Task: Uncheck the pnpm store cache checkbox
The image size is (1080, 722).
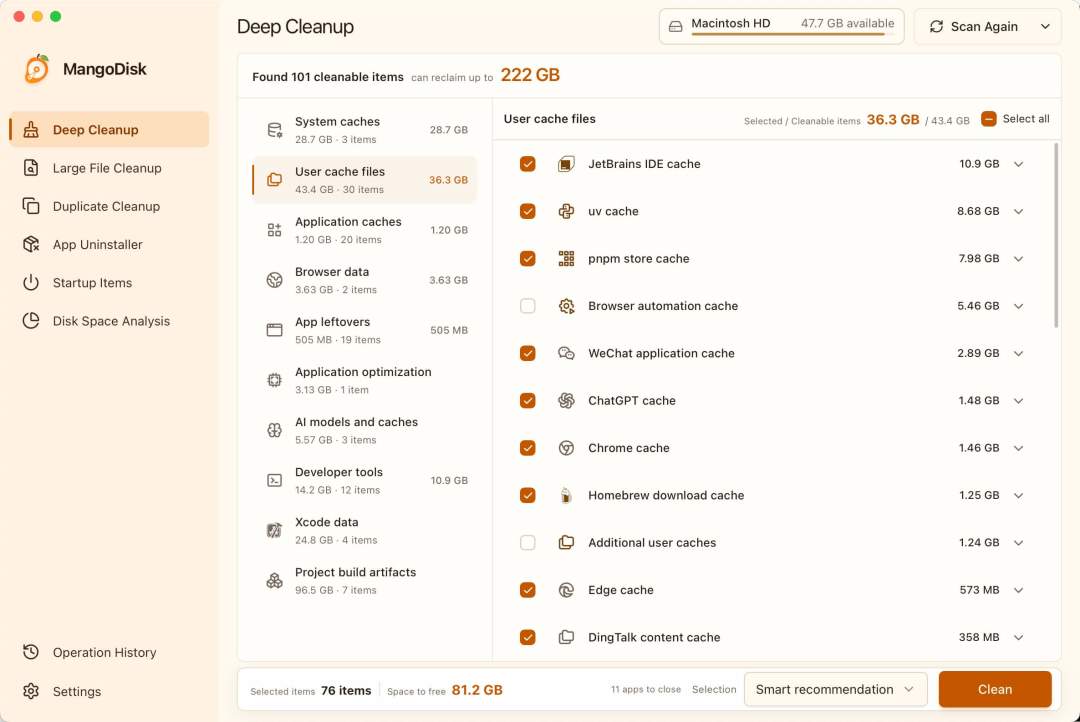Action: (528, 258)
